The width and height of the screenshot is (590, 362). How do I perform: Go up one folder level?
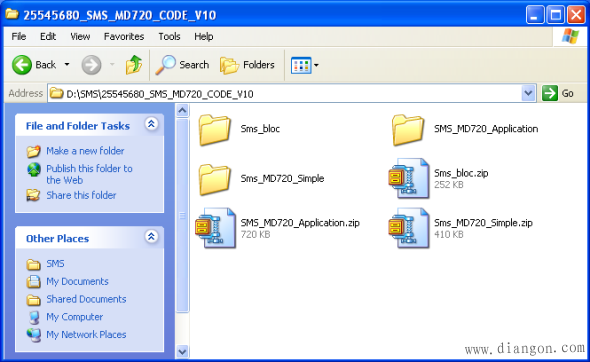pyautogui.click(x=134, y=65)
